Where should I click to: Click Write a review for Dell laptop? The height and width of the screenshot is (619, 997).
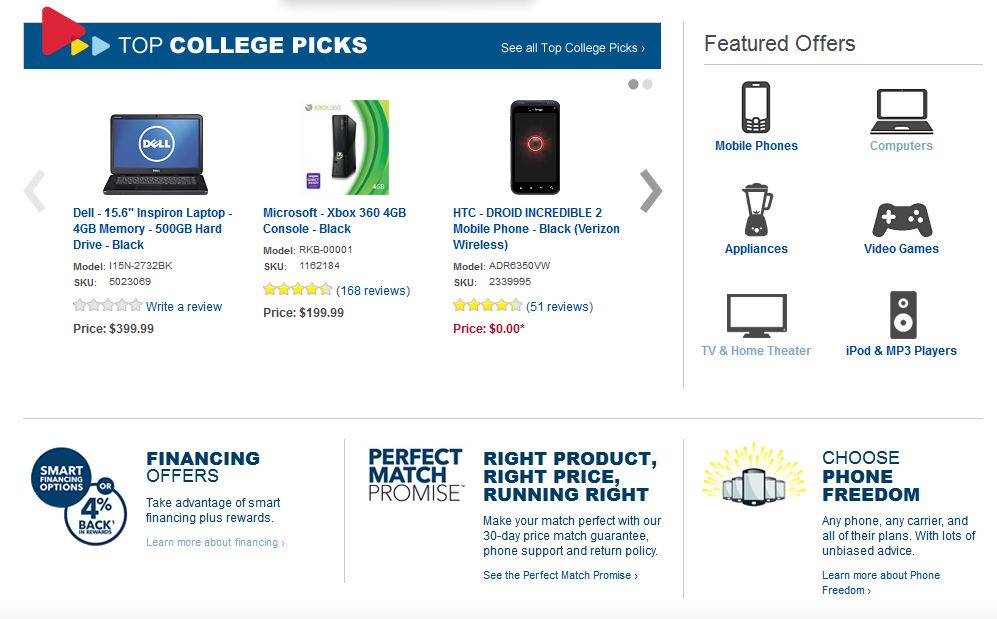[184, 307]
